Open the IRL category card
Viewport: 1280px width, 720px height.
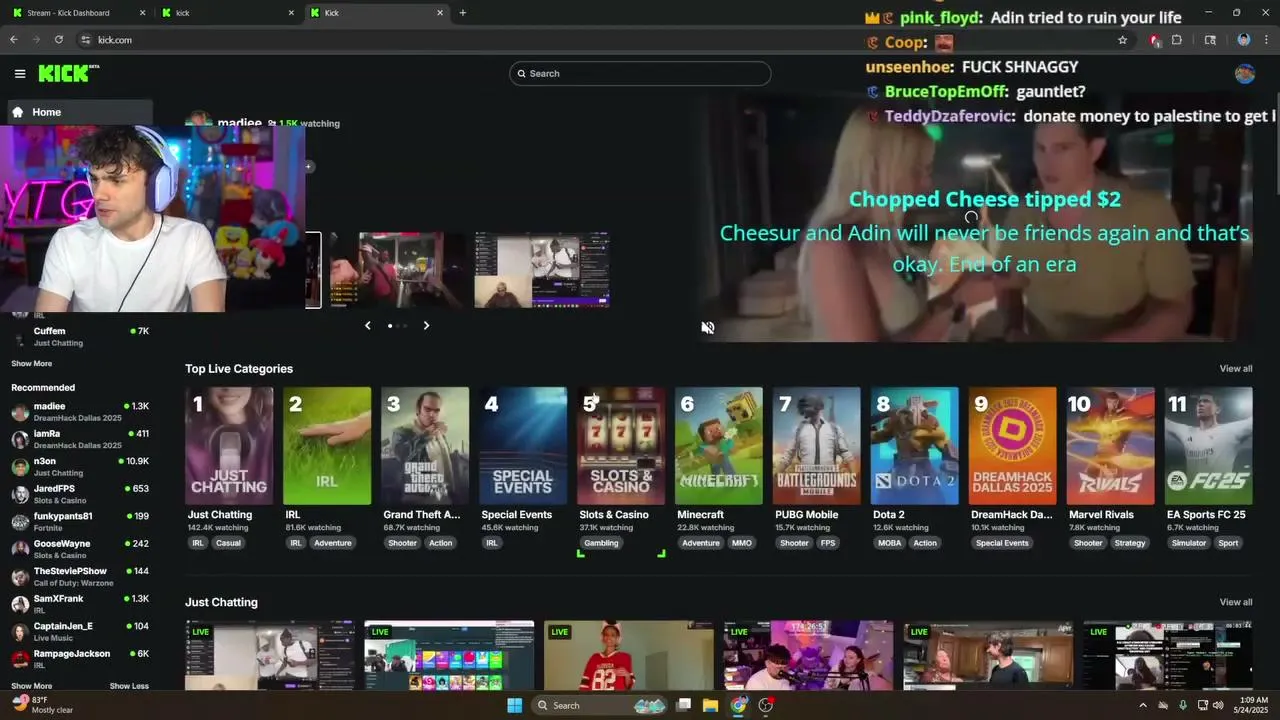pyautogui.click(x=327, y=446)
